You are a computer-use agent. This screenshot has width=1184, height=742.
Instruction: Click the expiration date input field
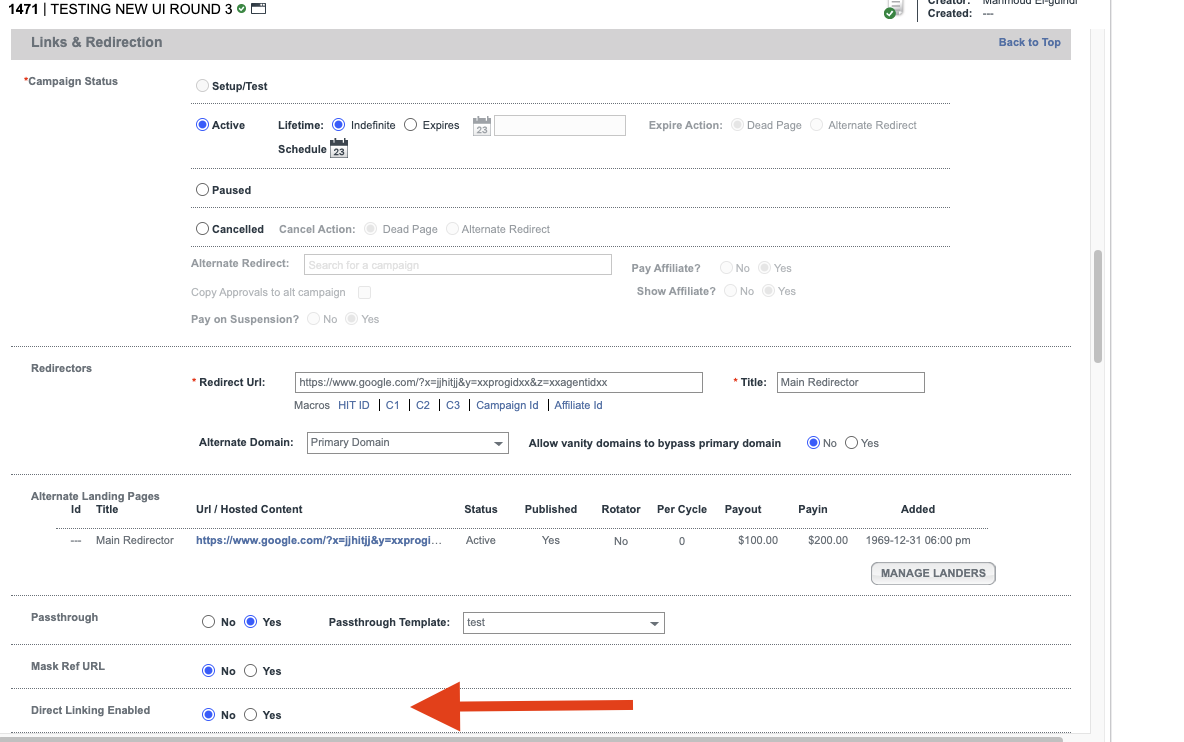[x=560, y=125]
